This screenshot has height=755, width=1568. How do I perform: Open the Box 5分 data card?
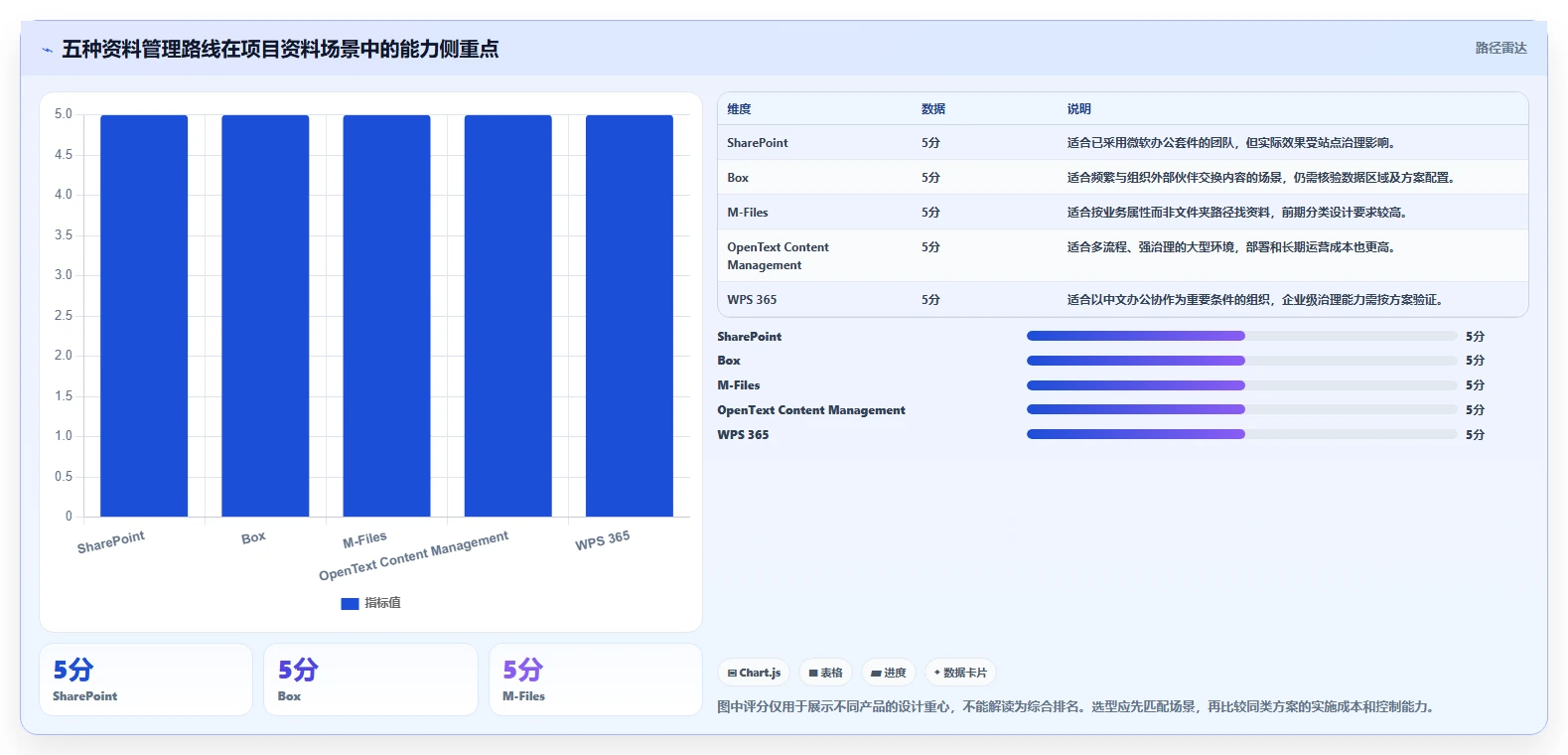(370, 679)
